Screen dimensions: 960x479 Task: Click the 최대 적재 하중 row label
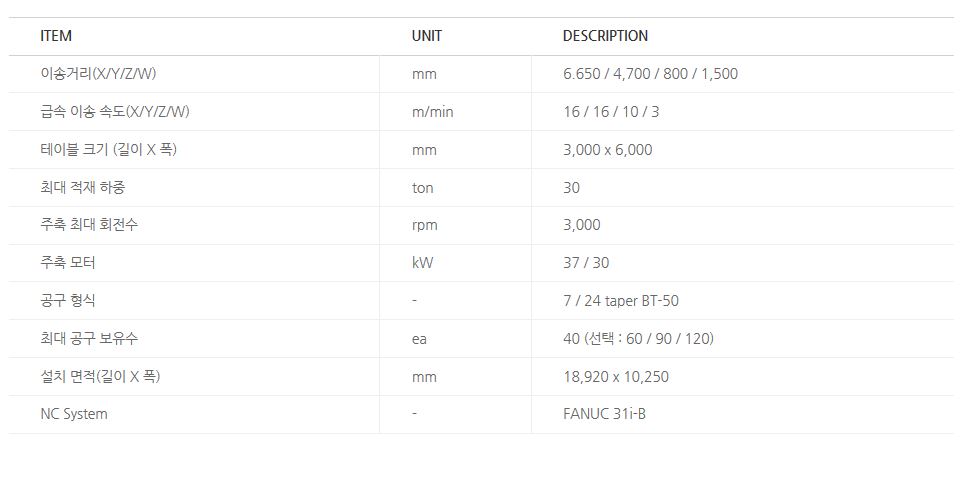82,188
